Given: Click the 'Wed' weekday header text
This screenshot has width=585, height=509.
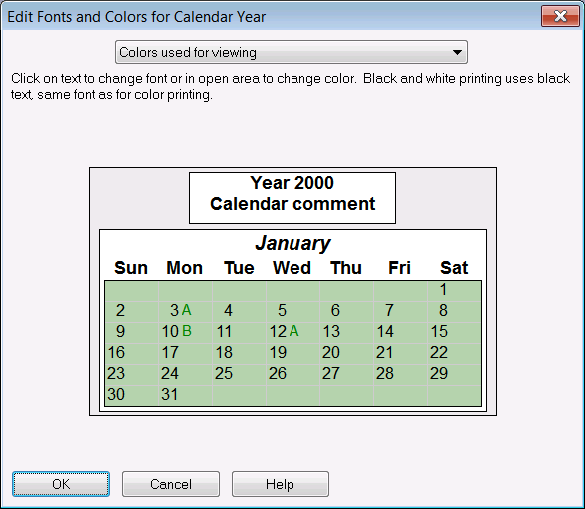Looking at the screenshot, I should [292, 268].
